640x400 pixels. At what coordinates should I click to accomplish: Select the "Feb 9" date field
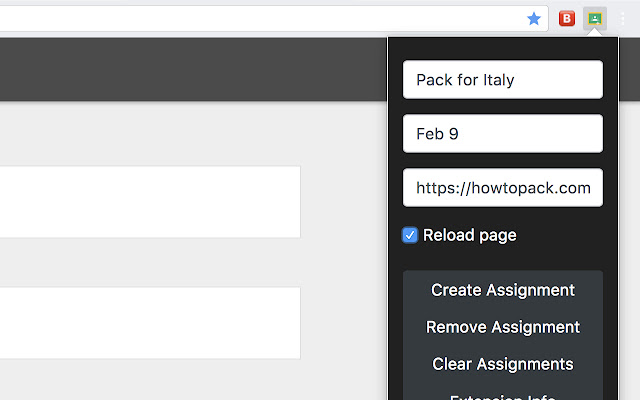(502, 134)
